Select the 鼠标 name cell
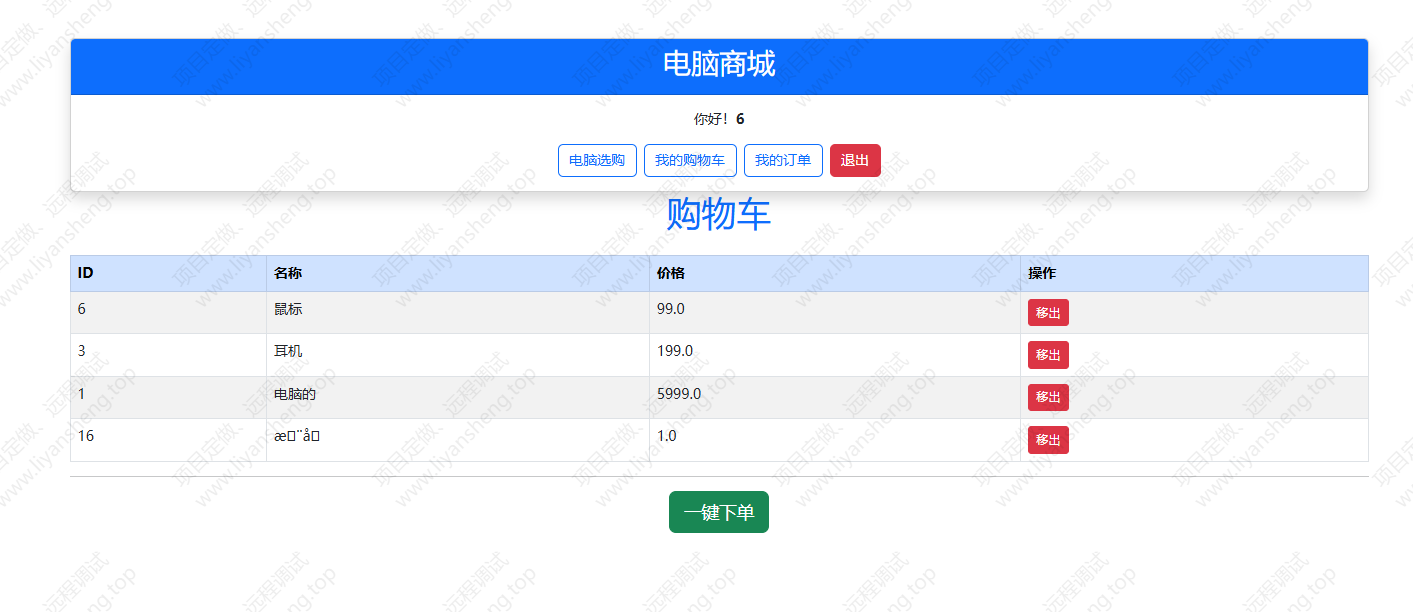The image size is (1413, 612). (458, 313)
